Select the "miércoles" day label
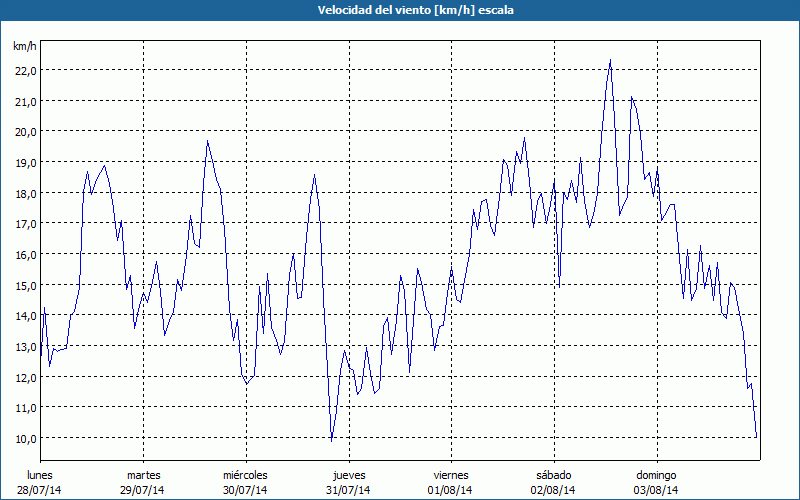Viewport: 800px width, 500px height. pos(245,475)
